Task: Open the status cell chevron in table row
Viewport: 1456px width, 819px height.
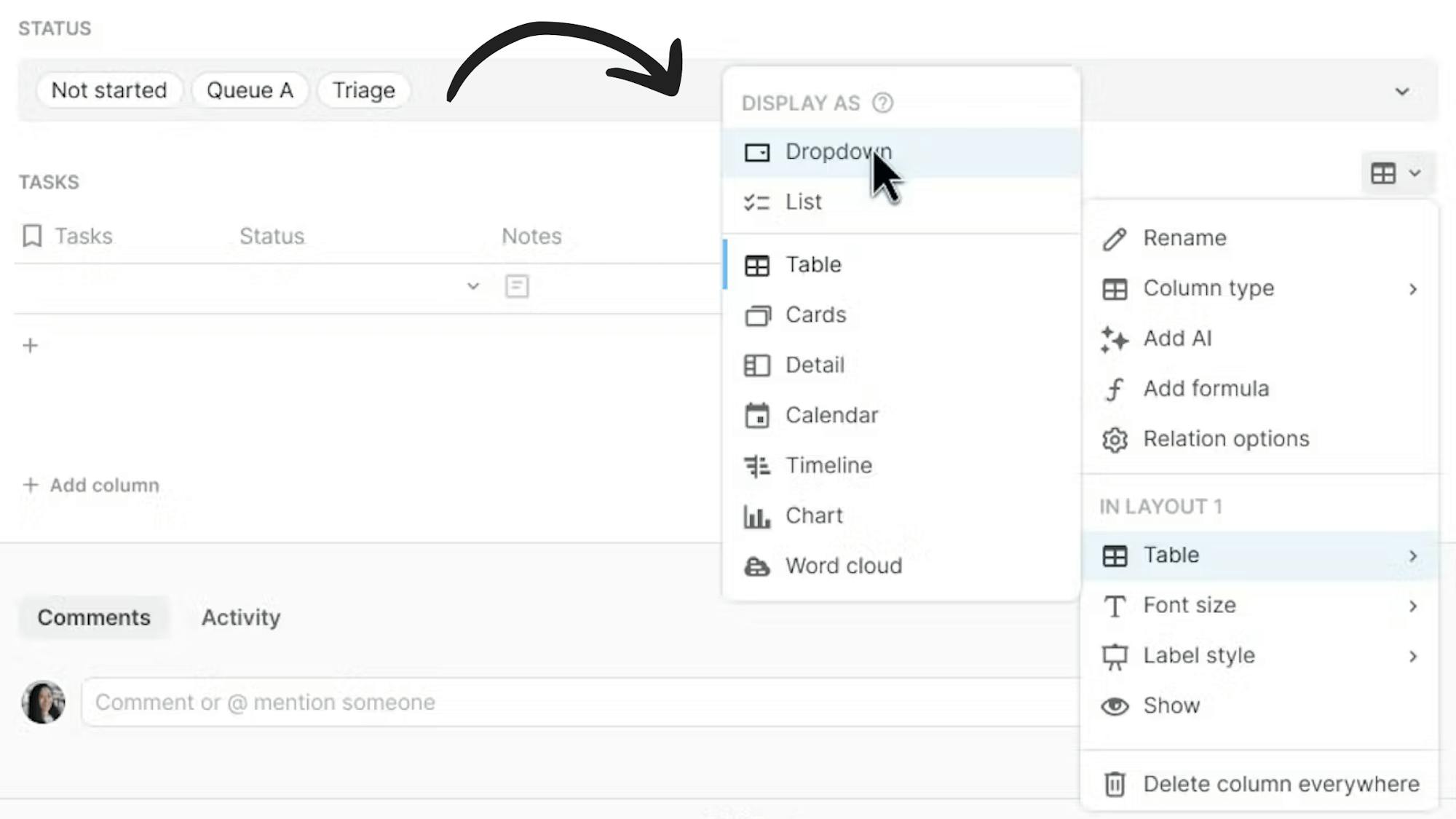Action: point(473,286)
